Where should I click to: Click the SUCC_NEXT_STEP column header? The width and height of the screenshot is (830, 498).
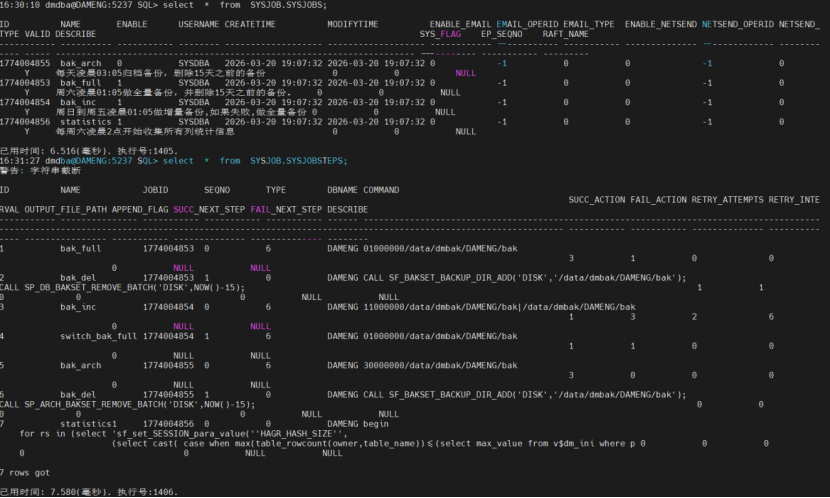point(209,210)
